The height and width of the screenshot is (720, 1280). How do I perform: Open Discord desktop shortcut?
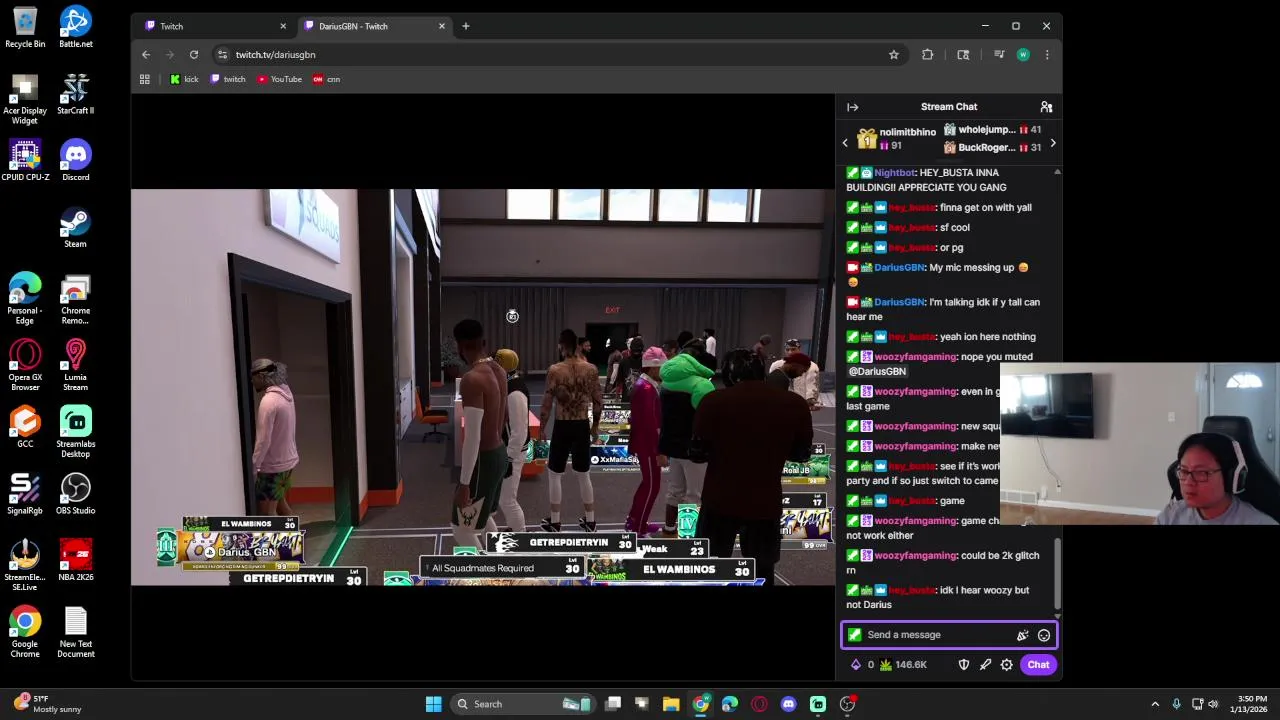pos(76,160)
